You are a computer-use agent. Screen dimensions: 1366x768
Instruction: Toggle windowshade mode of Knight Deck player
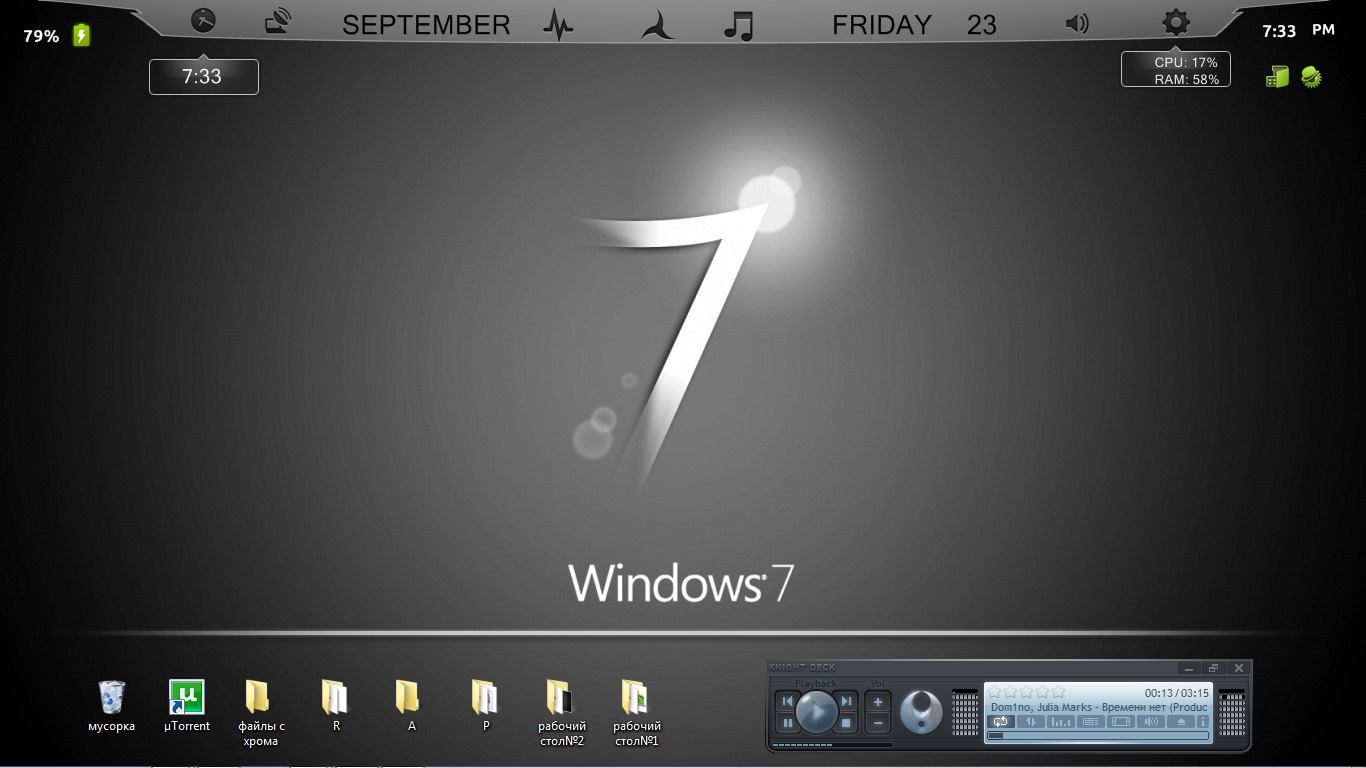coord(1213,668)
